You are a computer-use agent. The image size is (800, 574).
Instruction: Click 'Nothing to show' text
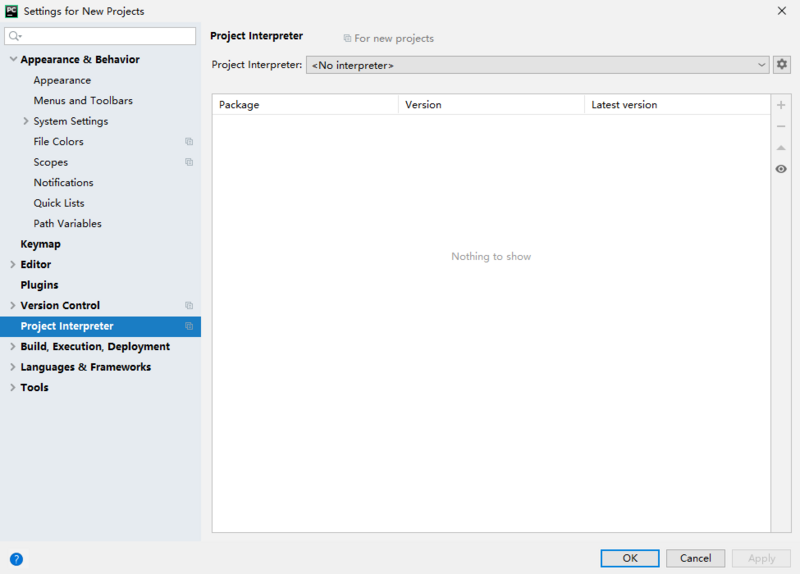(491, 256)
